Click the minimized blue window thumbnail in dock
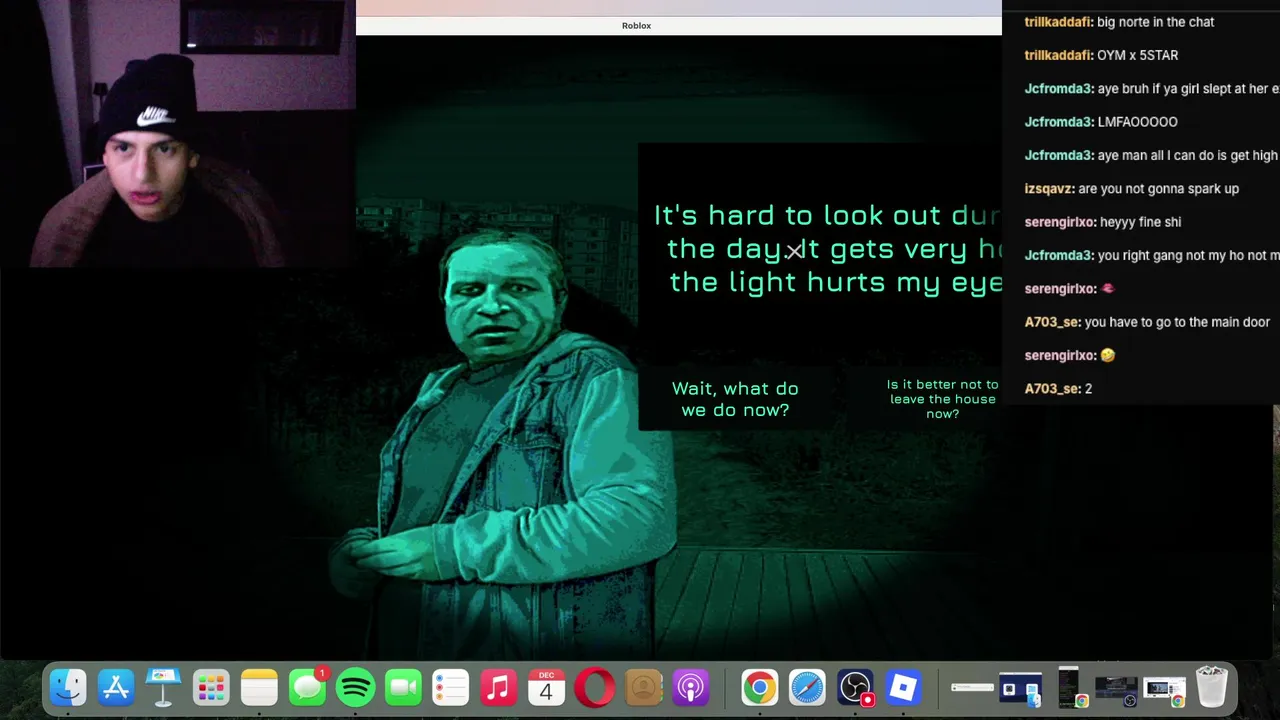Image resolution: width=1280 pixels, height=720 pixels. 1020,689
